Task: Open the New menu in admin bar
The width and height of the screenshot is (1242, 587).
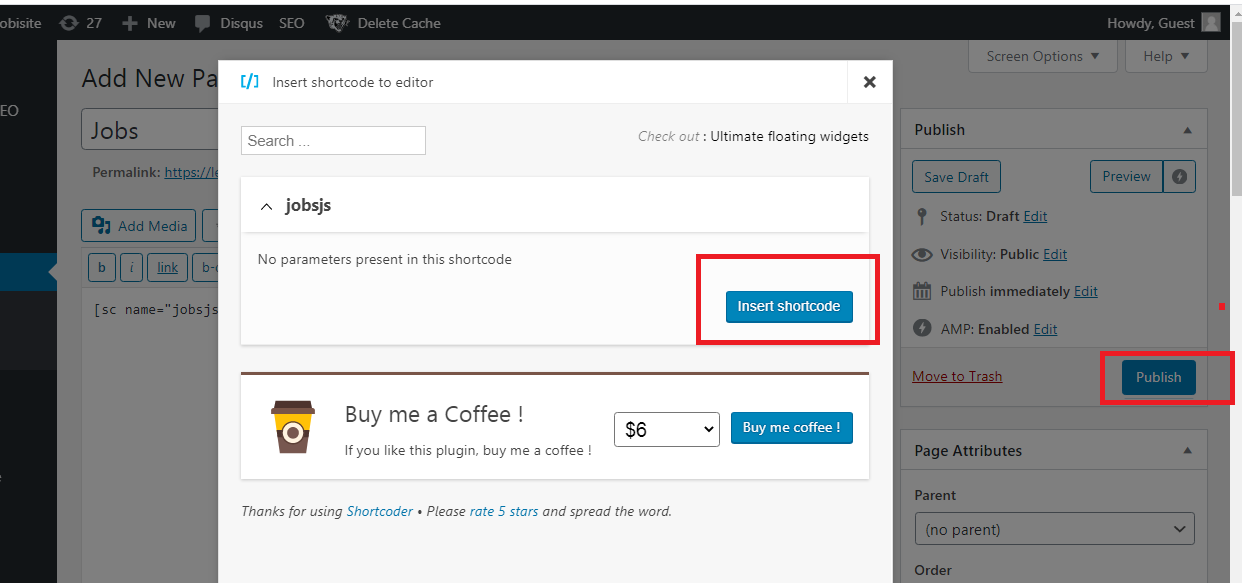Action: click(x=148, y=23)
